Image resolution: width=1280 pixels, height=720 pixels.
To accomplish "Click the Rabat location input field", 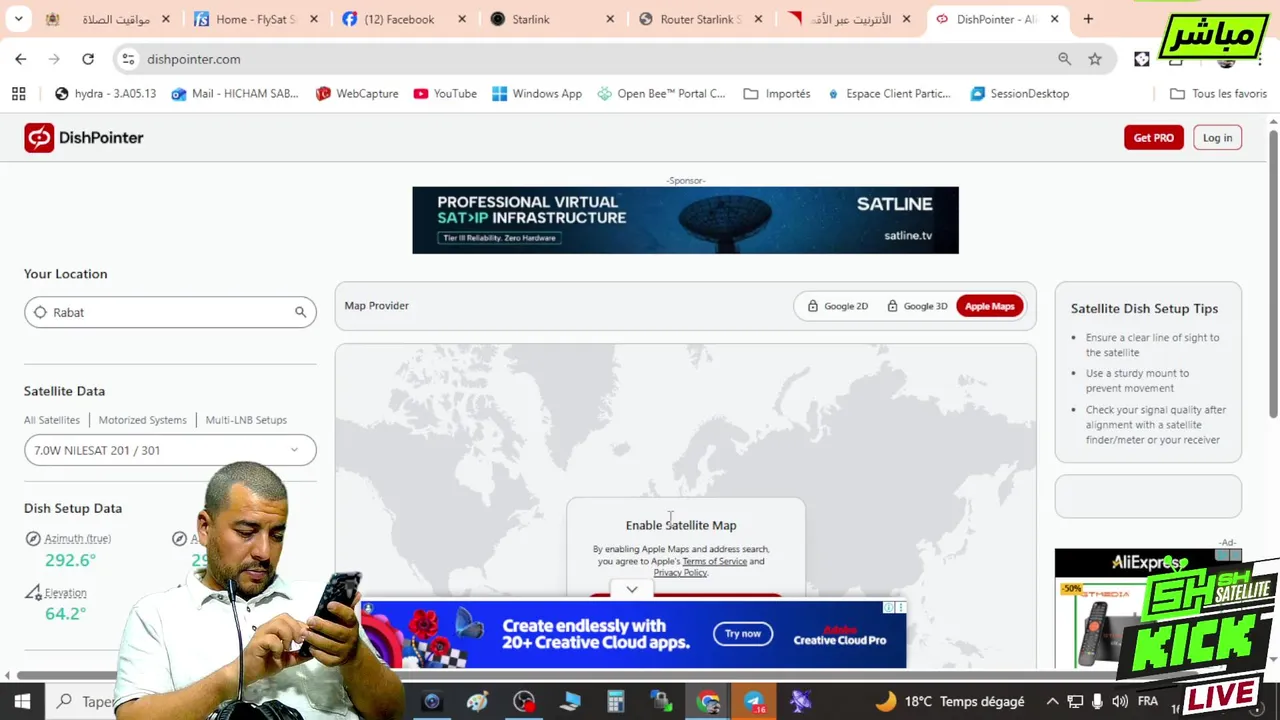I will tap(170, 312).
